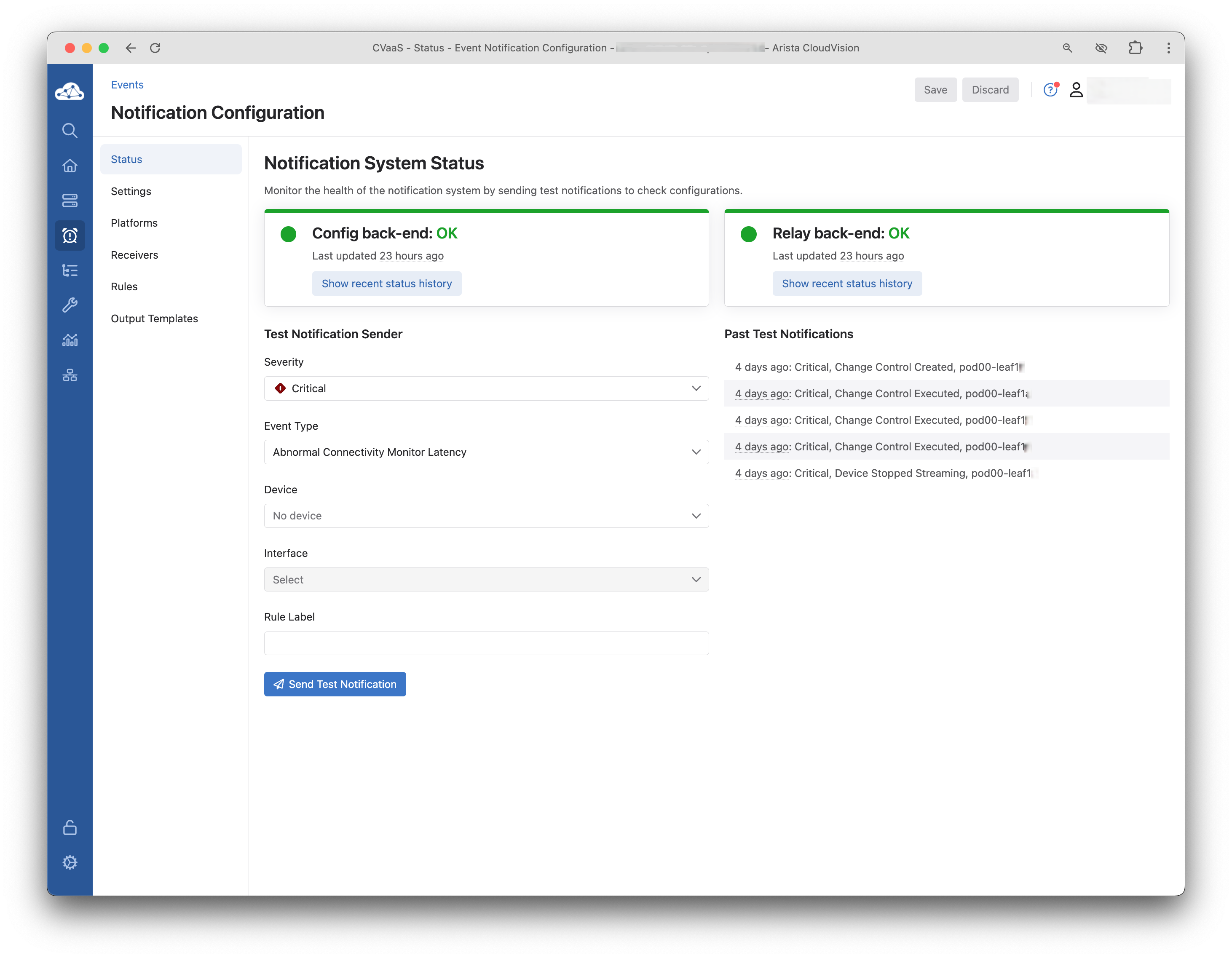This screenshot has width=1232, height=958.
Task: Open the wrench provisioning sidebar icon
Action: [x=70, y=305]
